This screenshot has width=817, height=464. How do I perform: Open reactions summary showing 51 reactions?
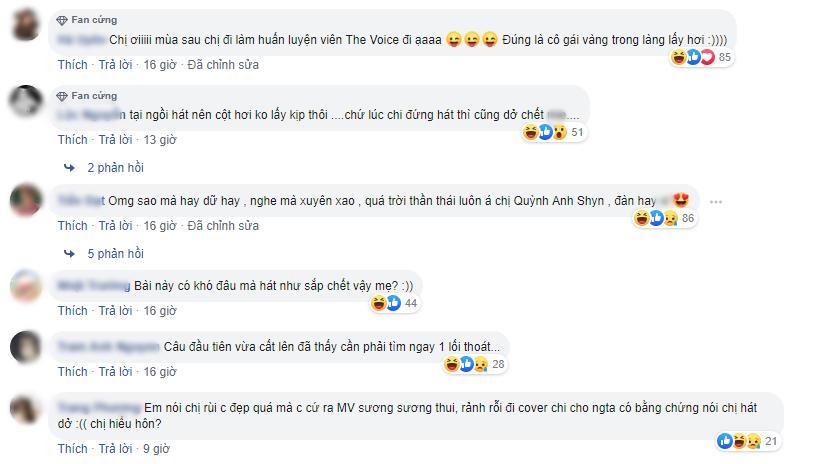click(553, 132)
